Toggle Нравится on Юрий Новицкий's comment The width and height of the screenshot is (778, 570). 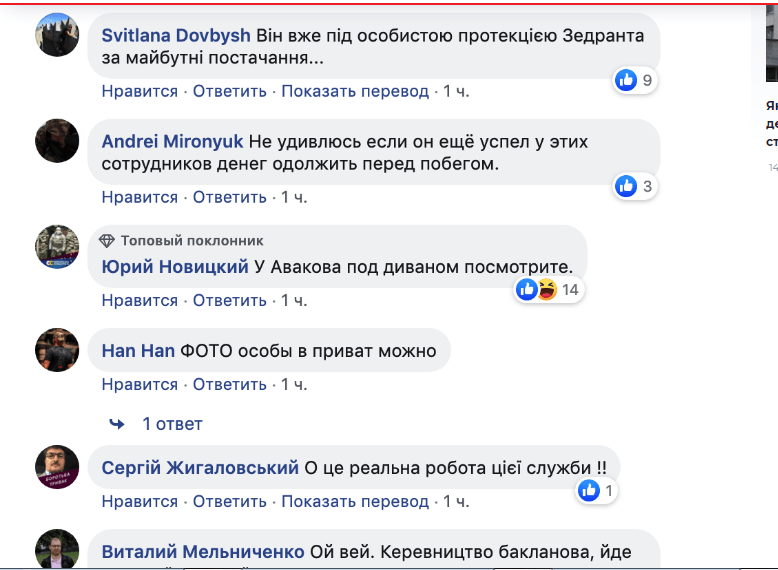tap(139, 300)
